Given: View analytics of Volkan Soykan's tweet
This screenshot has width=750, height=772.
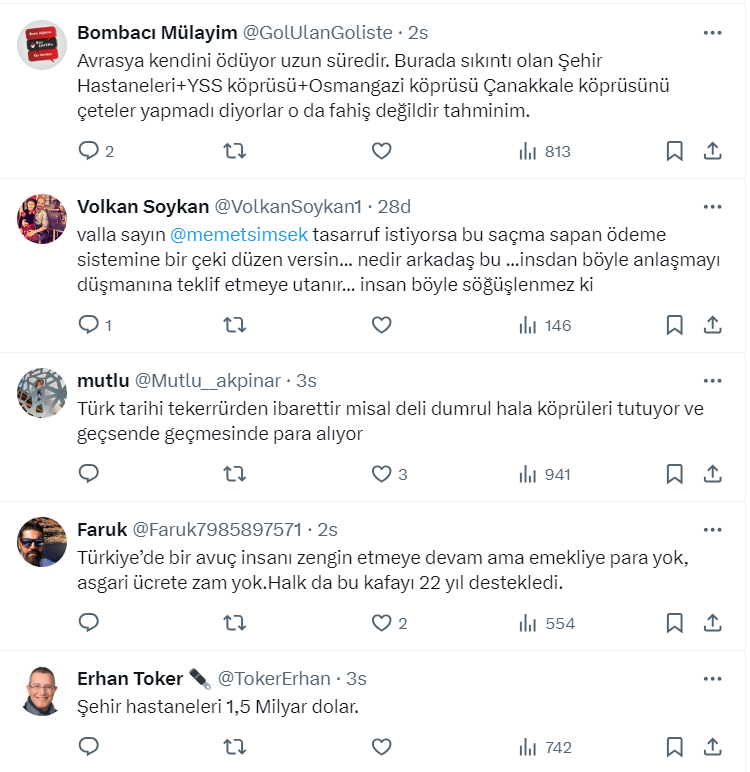Looking at the screenshot, I should [544, 325].
